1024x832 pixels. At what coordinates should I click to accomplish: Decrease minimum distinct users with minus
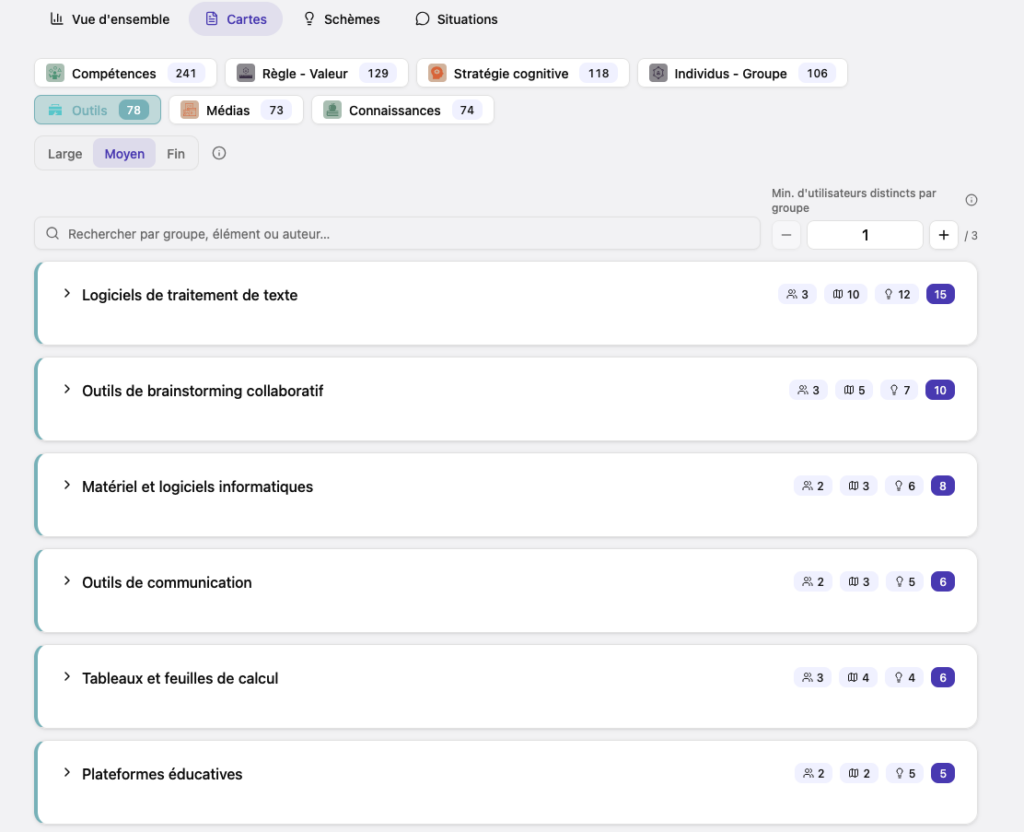(786, 235)
